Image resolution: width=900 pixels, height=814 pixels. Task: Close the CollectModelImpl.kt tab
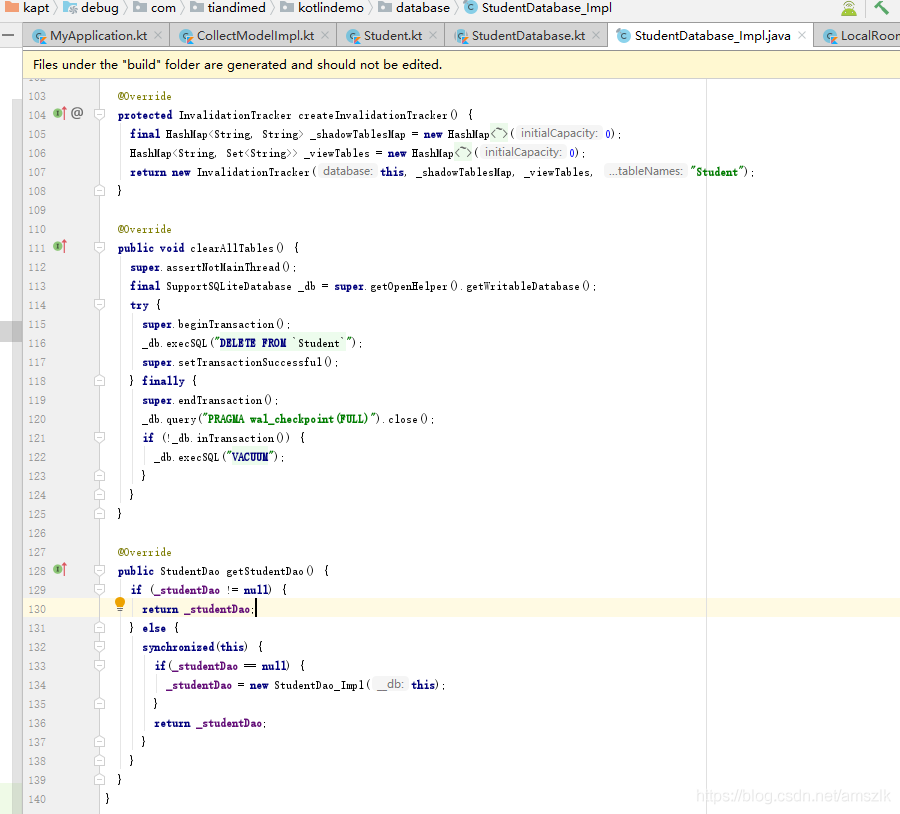325,36
